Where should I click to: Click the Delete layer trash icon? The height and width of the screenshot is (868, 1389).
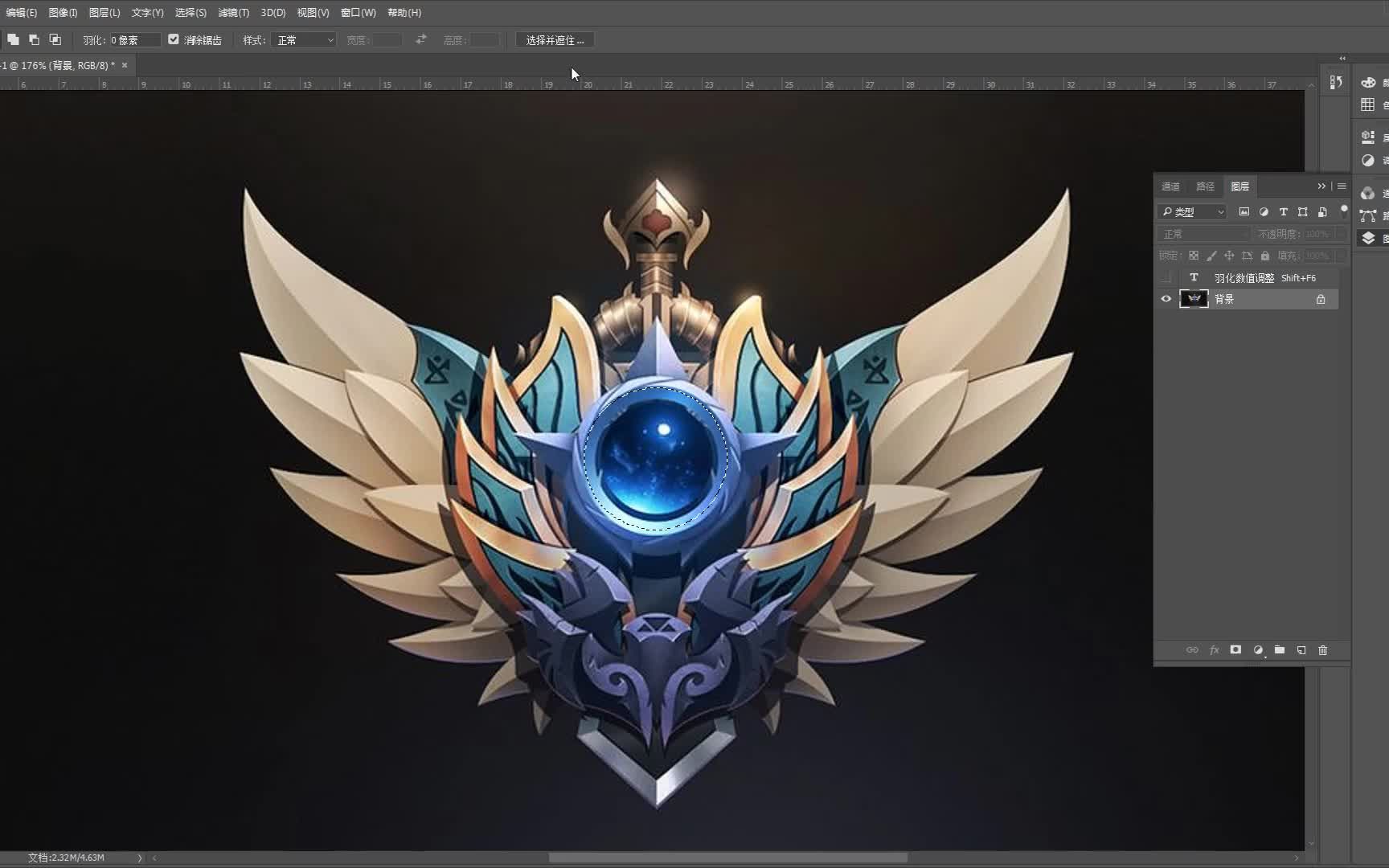1323,650
